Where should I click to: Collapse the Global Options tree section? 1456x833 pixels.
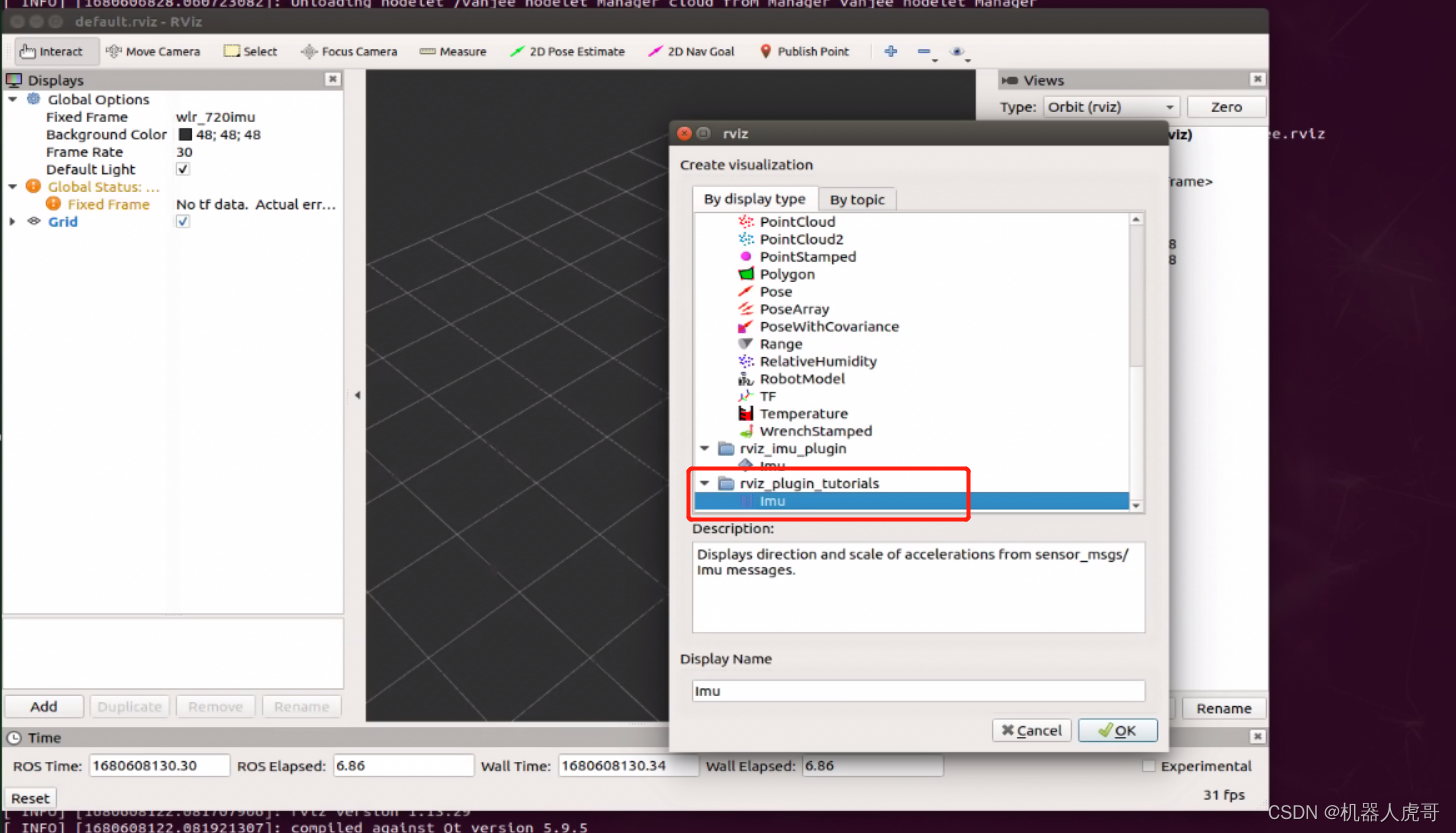point(12,99)
